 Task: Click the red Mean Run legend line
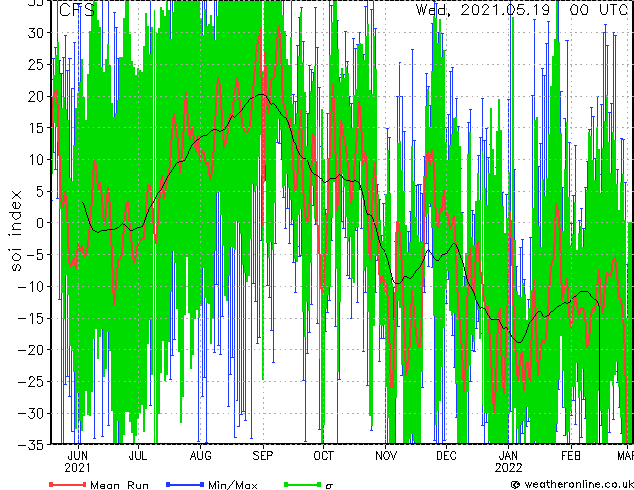(68, 484)
